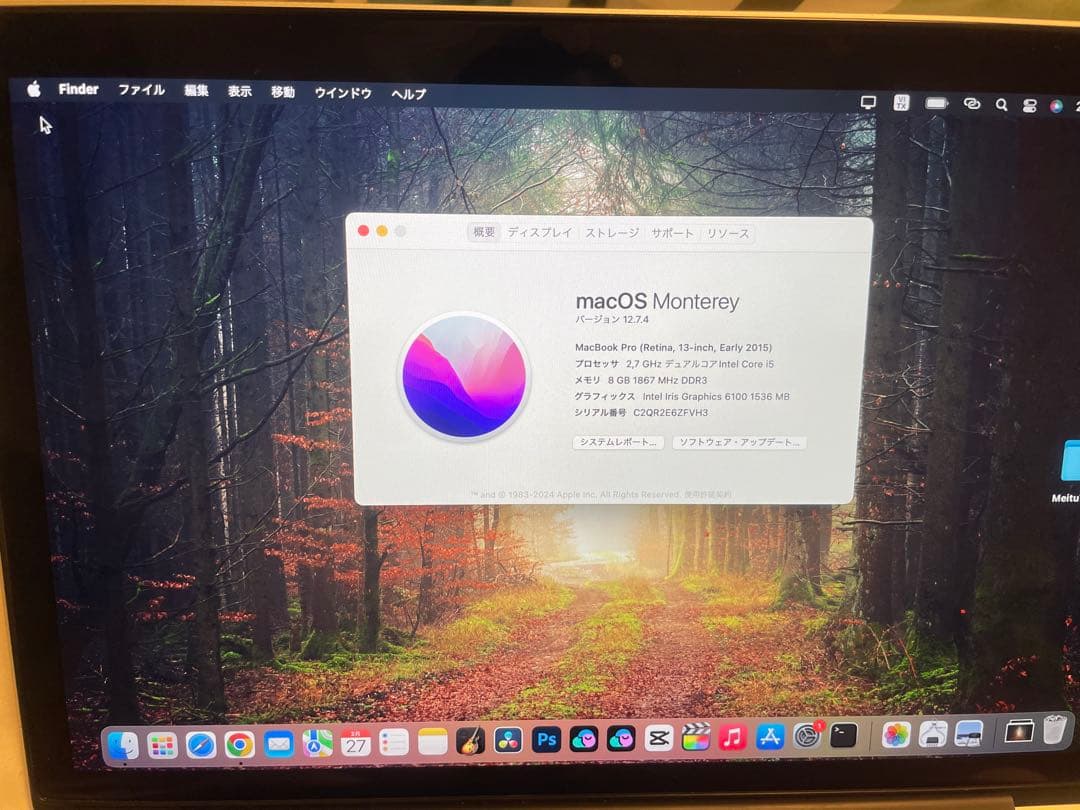Open the 編集 menu

pyautogui.click(x=196, y=90)
